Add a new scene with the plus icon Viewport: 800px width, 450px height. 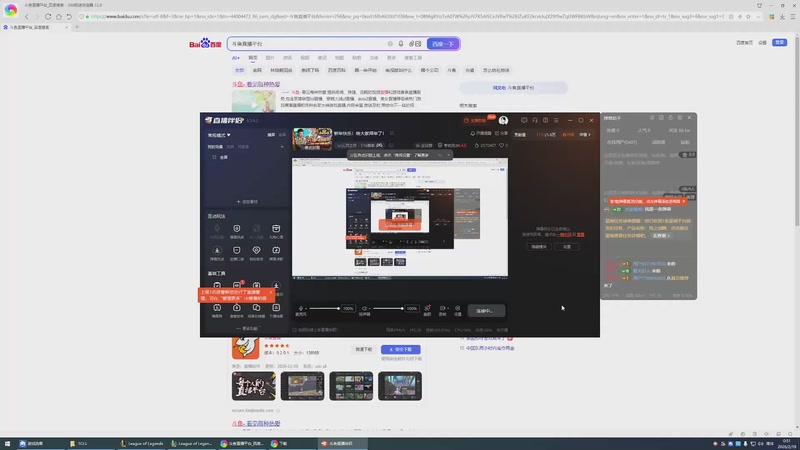[282, 147]
